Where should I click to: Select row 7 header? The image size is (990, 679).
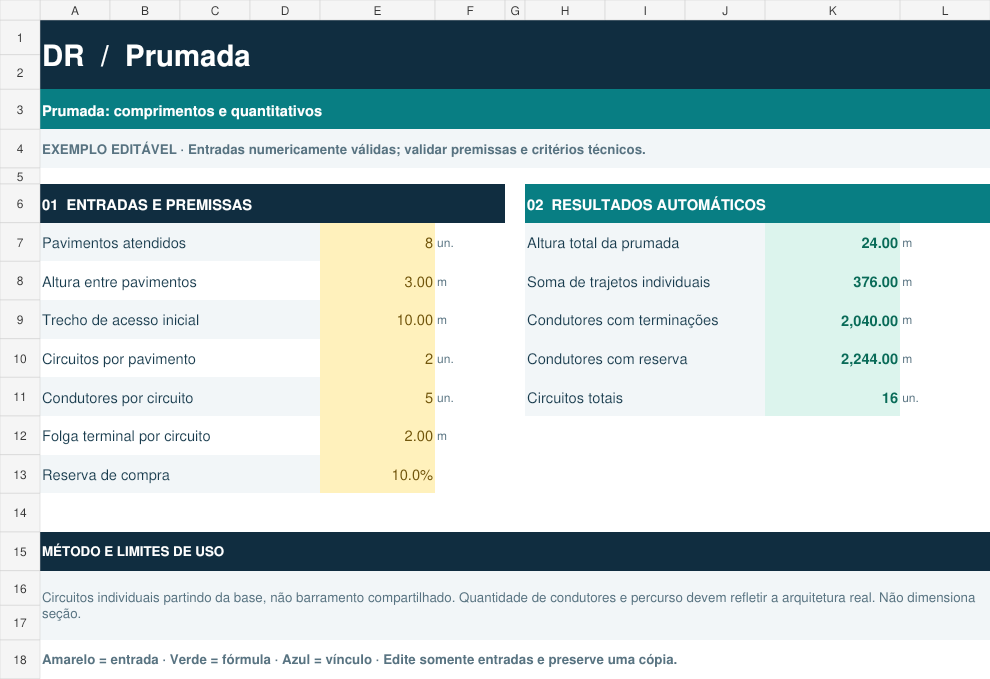[x=20, y=243]
